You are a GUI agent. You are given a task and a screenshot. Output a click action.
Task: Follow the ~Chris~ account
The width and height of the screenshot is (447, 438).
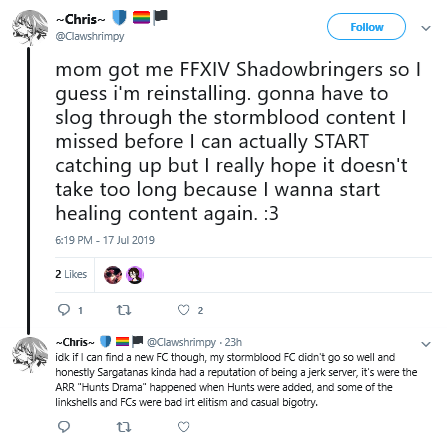(366, 27)
